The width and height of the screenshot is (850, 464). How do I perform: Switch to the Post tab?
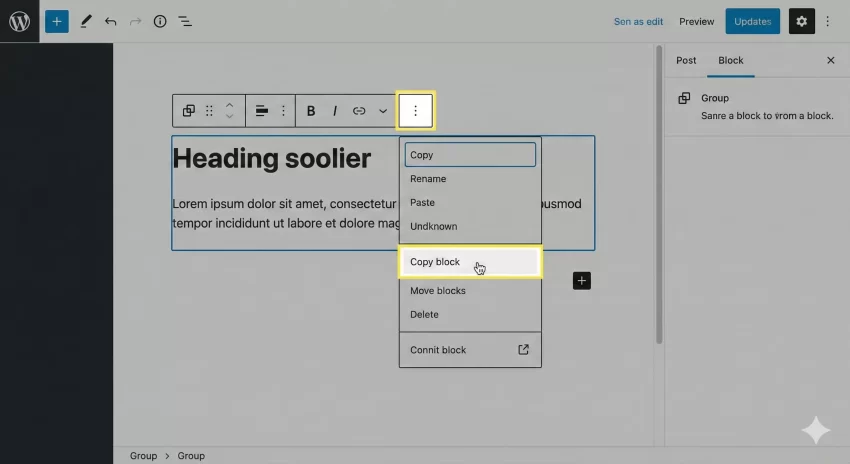[x=686, y=60]
